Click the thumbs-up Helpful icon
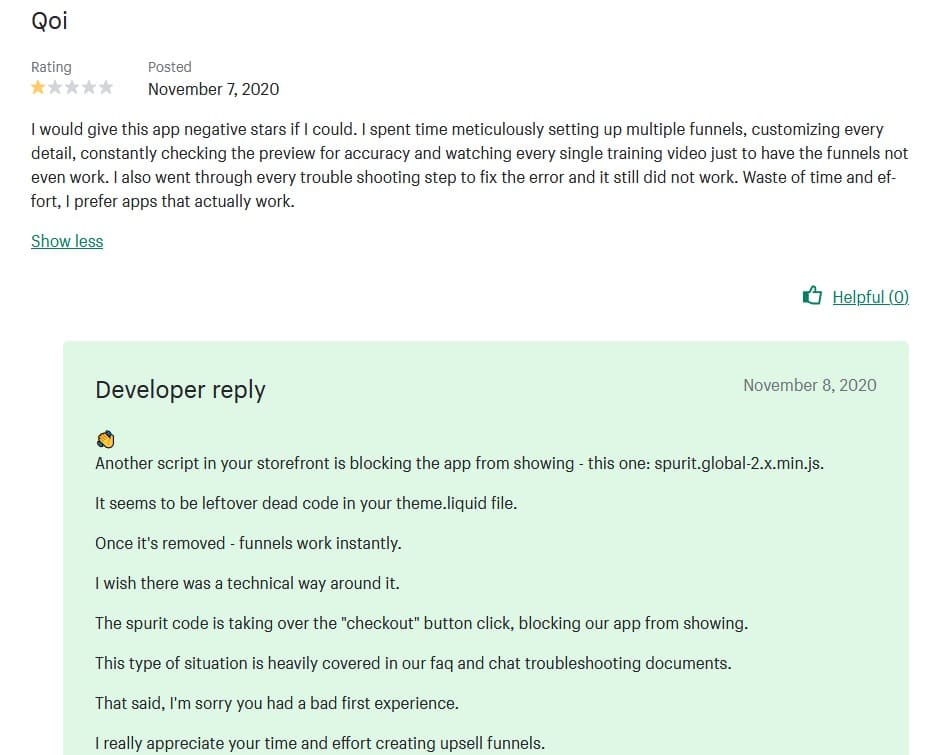The height and width of the screenshot is (755, 932). pos(812,296)
